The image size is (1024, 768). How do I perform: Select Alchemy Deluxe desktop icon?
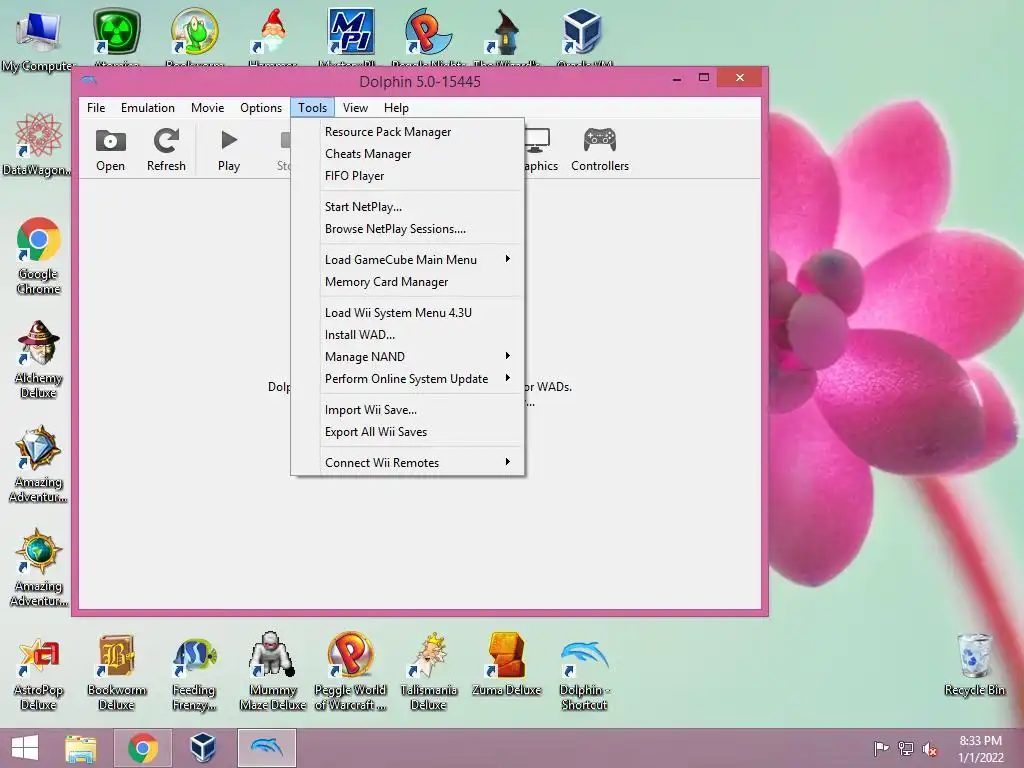39,359
